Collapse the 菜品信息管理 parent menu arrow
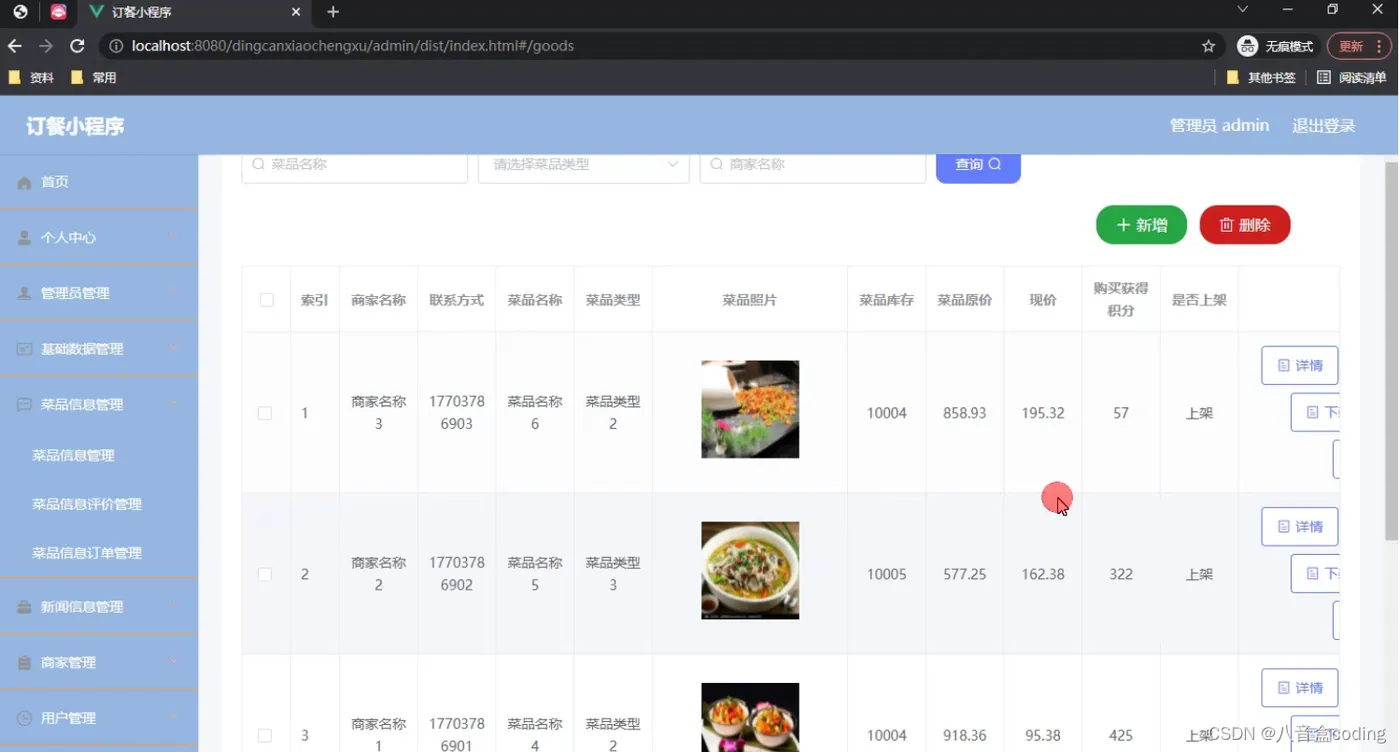Screen dimensions: 1400x752 [x=173, y=404]
